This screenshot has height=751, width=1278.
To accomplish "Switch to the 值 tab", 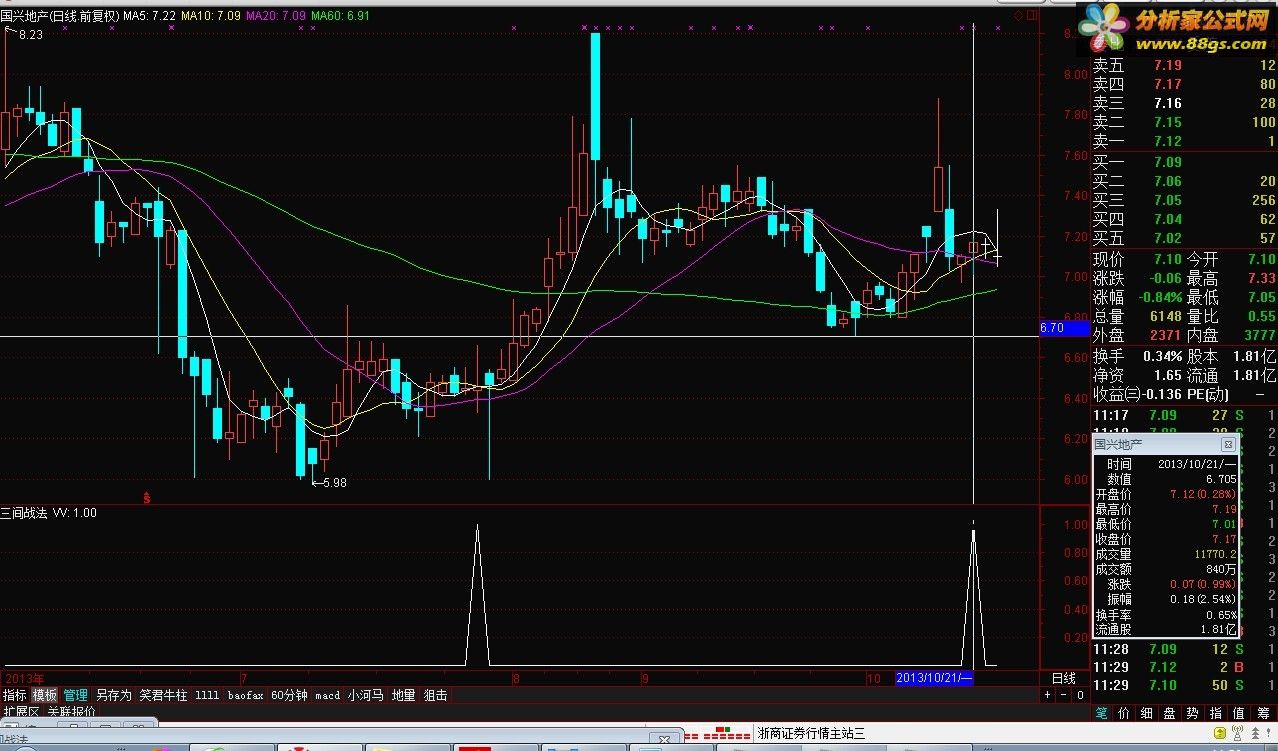I will point(1239,713).
